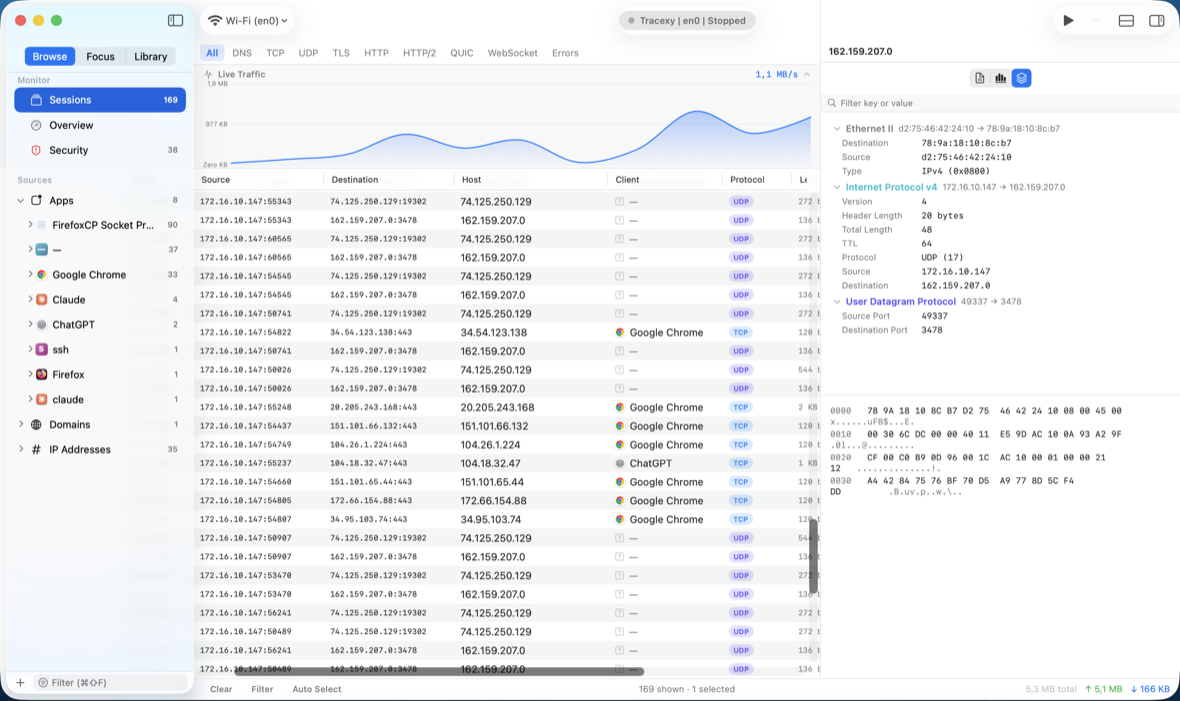Filter by WebSocket protocol
1180x701 pixels.
(512, 53)
